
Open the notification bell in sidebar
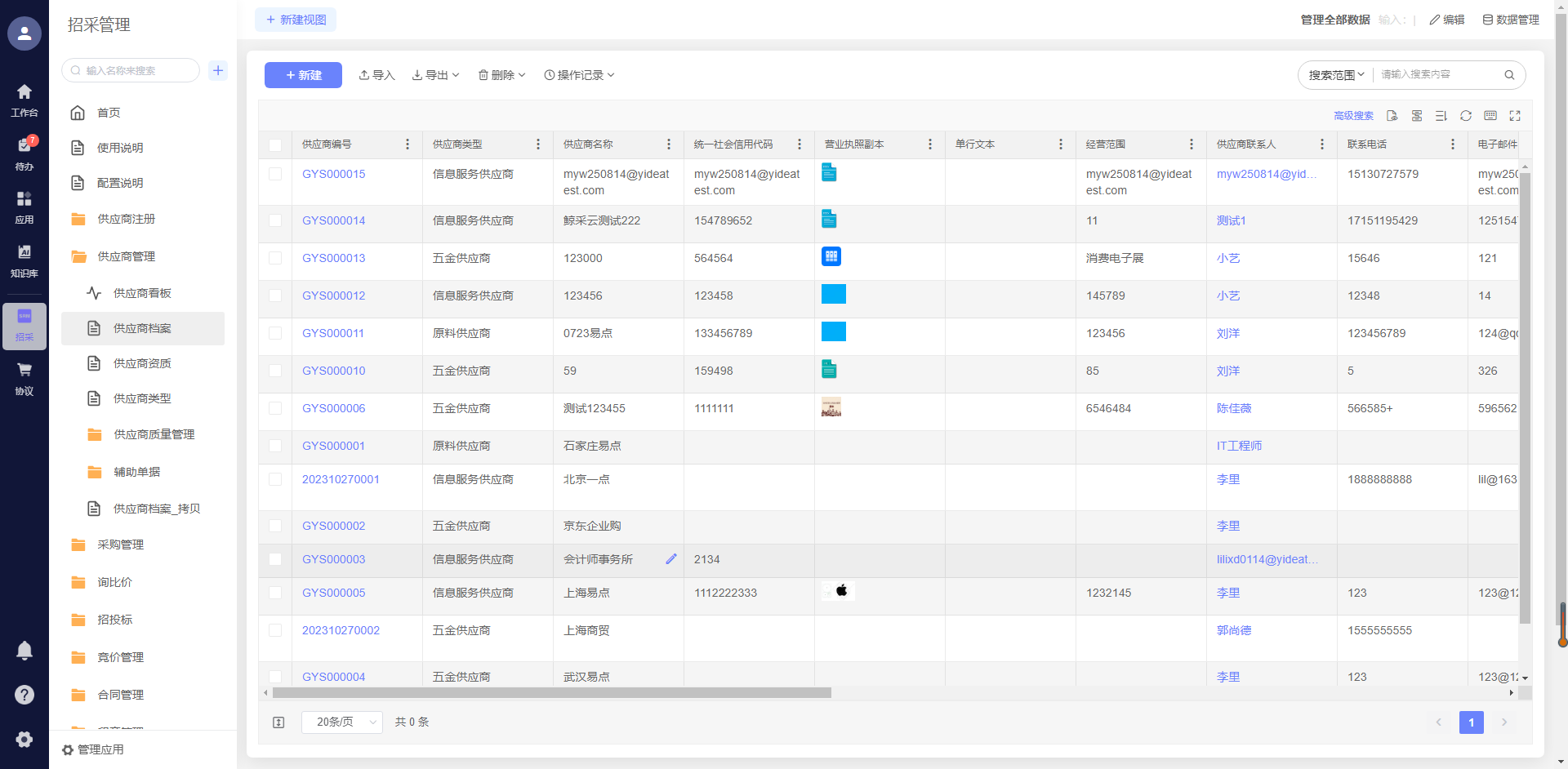(24, 650)
